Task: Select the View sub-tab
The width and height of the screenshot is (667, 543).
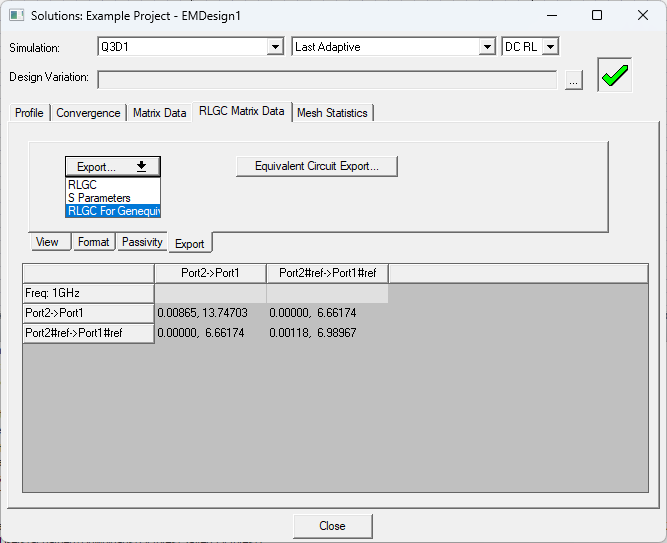Action: (x=47, y=242)
